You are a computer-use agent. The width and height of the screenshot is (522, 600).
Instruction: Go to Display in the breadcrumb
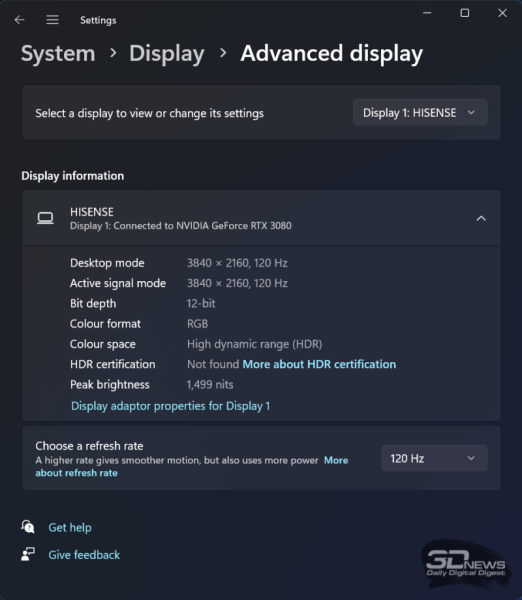tap(167, 53)
